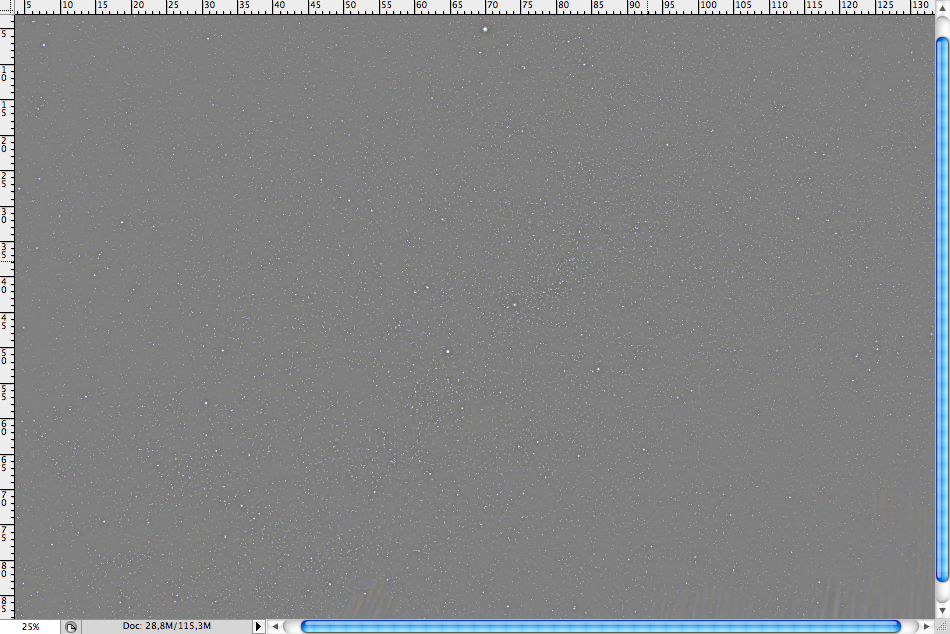The height and width of the screenshot is (634, 950).
Task: Click the window resize grip in corner
Action: 941,626
